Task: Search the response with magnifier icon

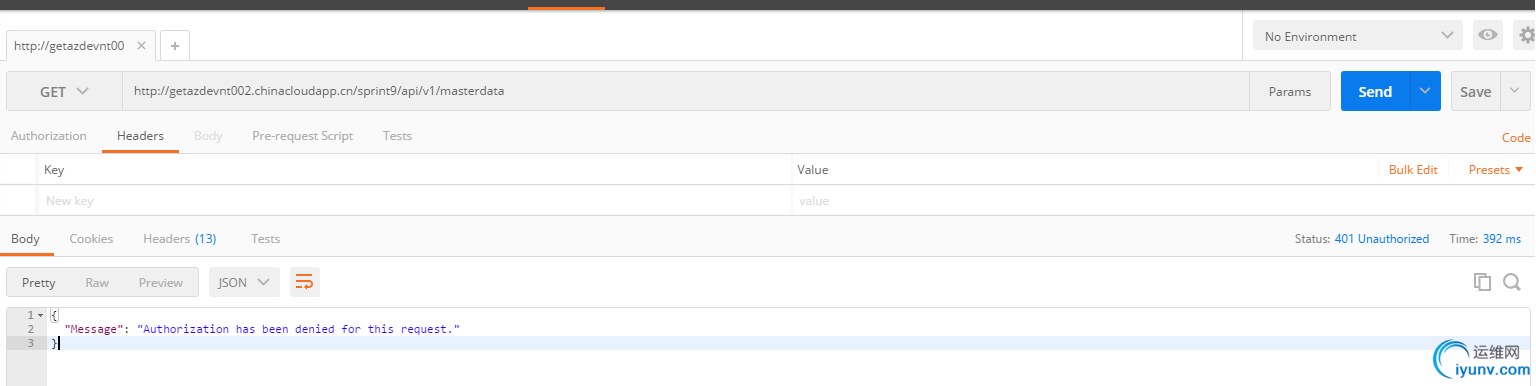Action: 1511,282
